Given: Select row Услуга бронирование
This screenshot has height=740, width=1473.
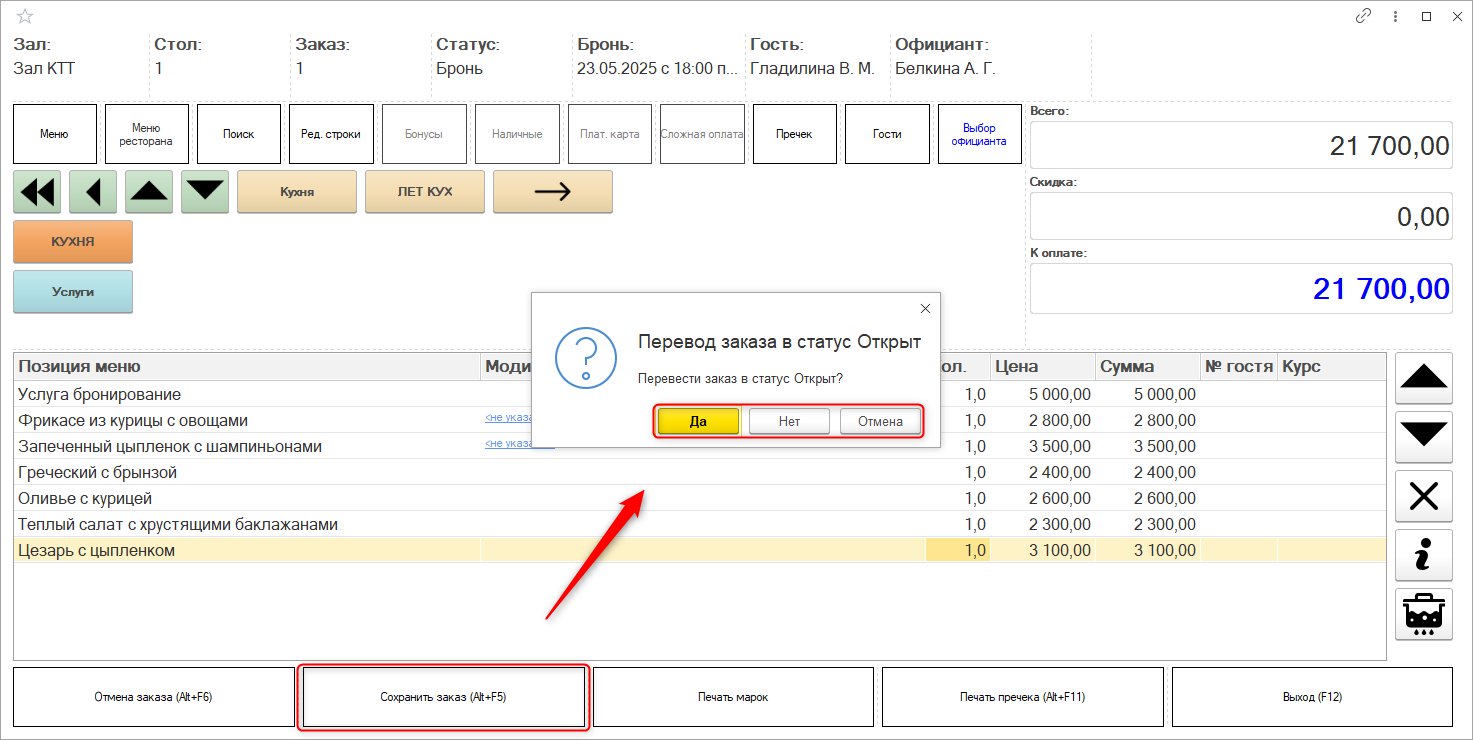Looking at the screenshot, I should 700,394.
